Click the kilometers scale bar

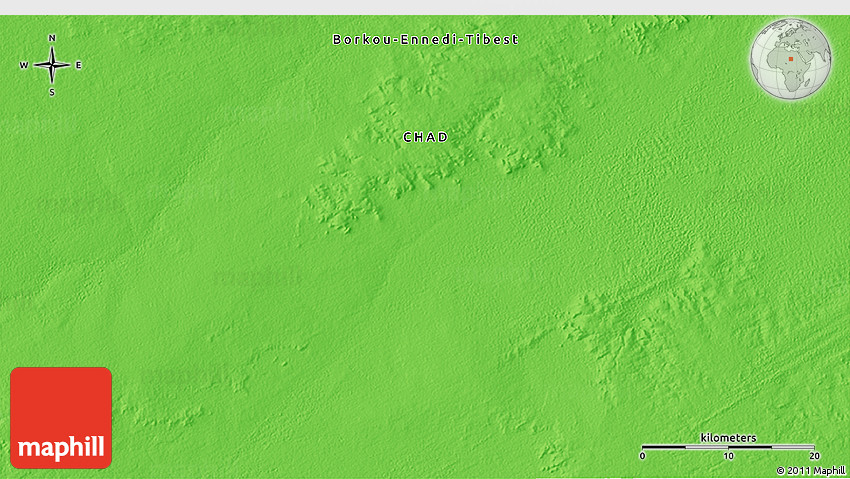[728, 447]
